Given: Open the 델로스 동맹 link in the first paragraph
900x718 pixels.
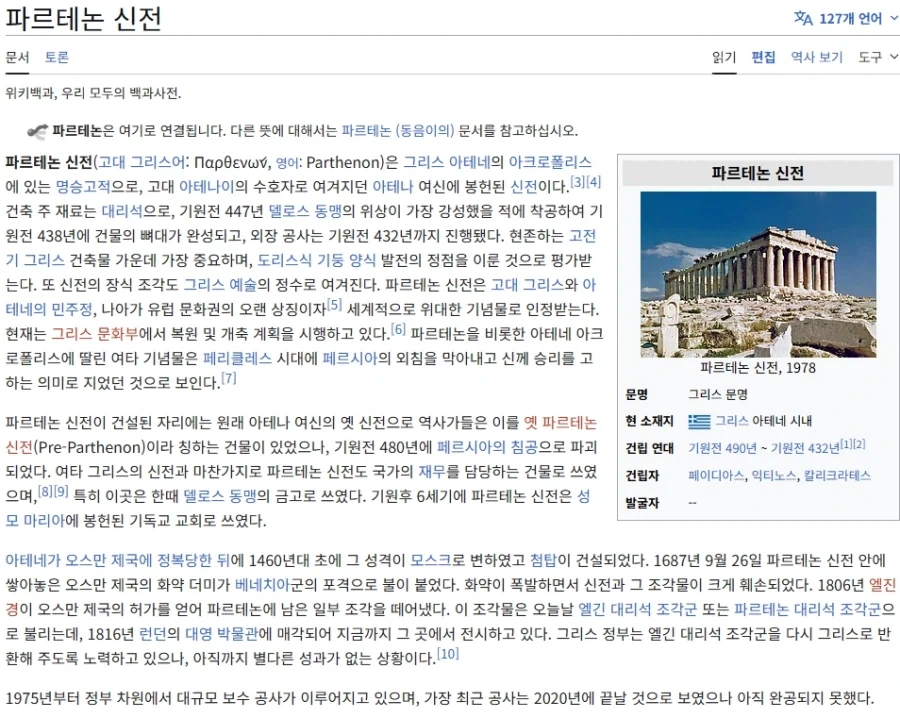Looking at the screenshot, I should coord(305,211).
